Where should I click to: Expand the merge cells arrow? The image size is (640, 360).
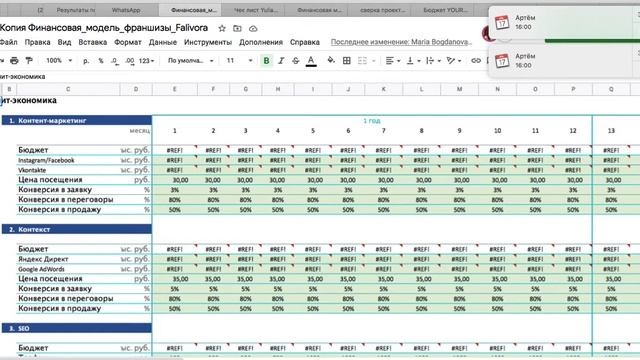pyautogui.click(x=373, y=61)
